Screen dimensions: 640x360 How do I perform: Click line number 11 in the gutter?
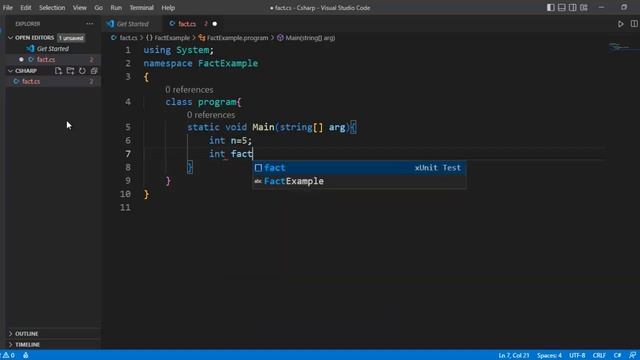(126, 207)
